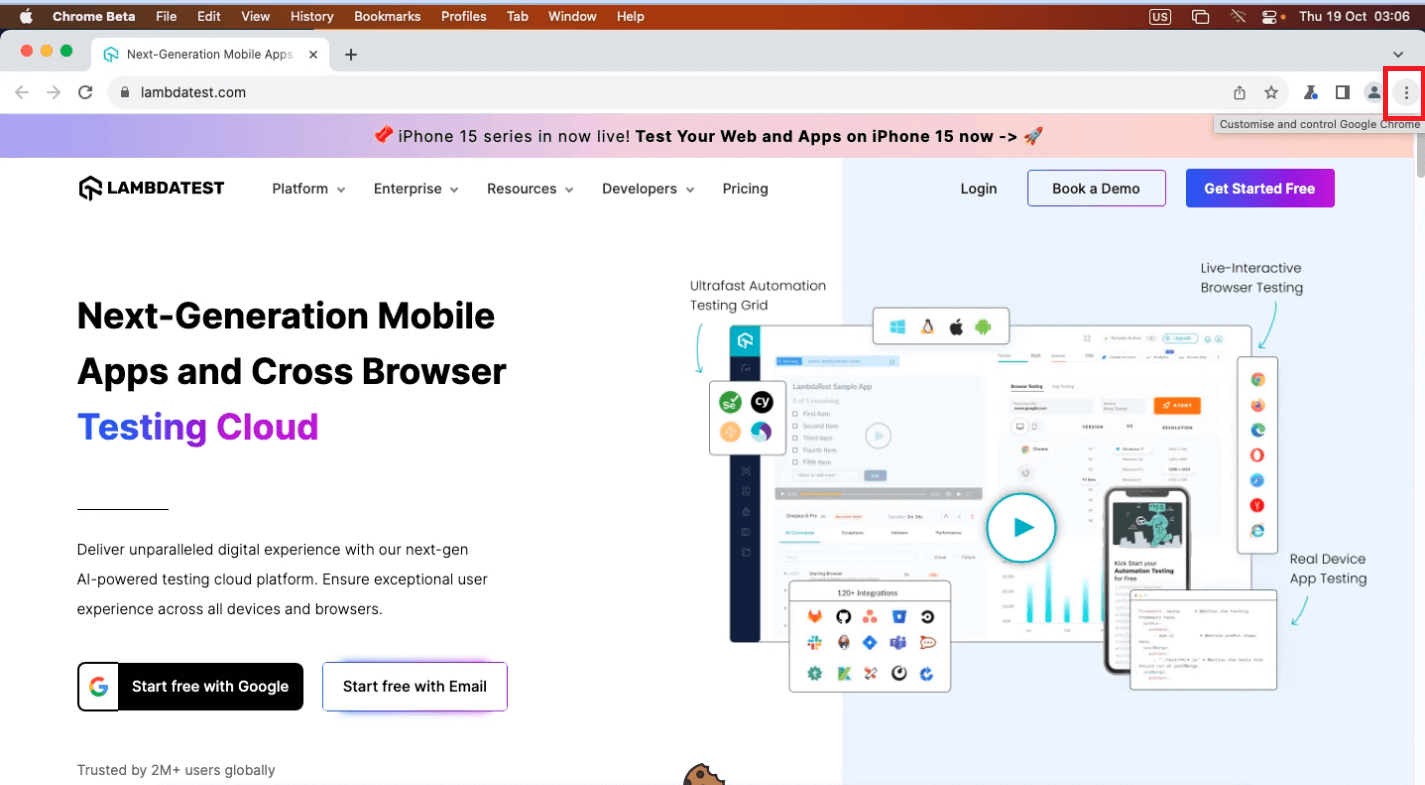
Task: Open the US input source menu
Action: point(1160,16)
